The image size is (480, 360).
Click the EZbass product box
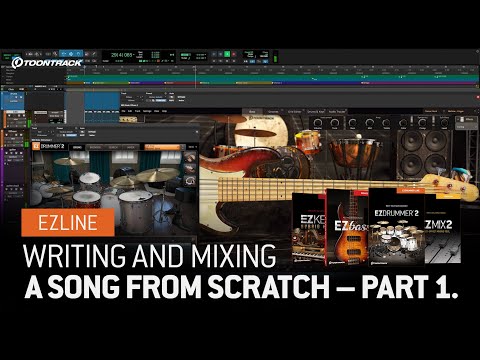pos(347,228)
